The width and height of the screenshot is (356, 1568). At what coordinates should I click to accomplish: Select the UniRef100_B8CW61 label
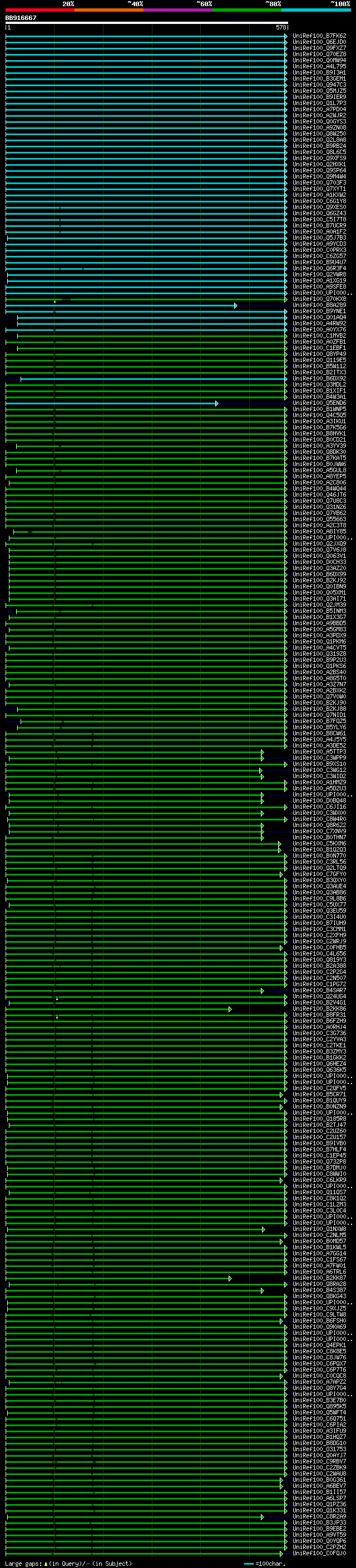pyautogui.click(x=319, y=734)
